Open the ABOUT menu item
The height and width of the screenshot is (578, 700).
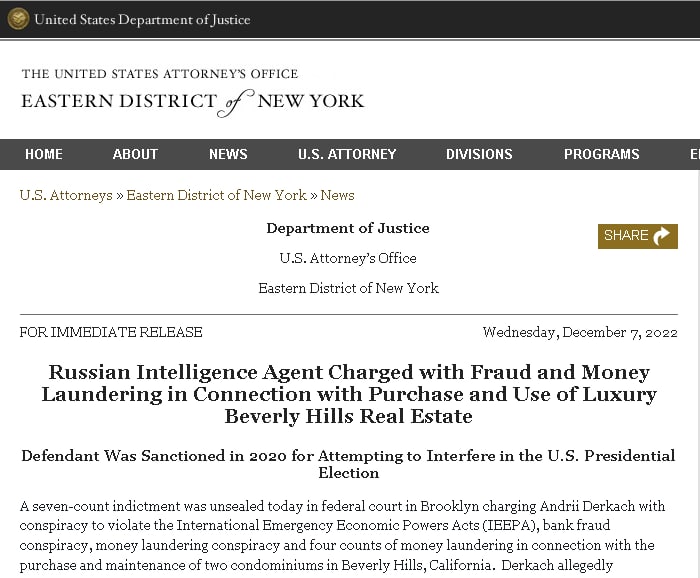pos(135,154)
